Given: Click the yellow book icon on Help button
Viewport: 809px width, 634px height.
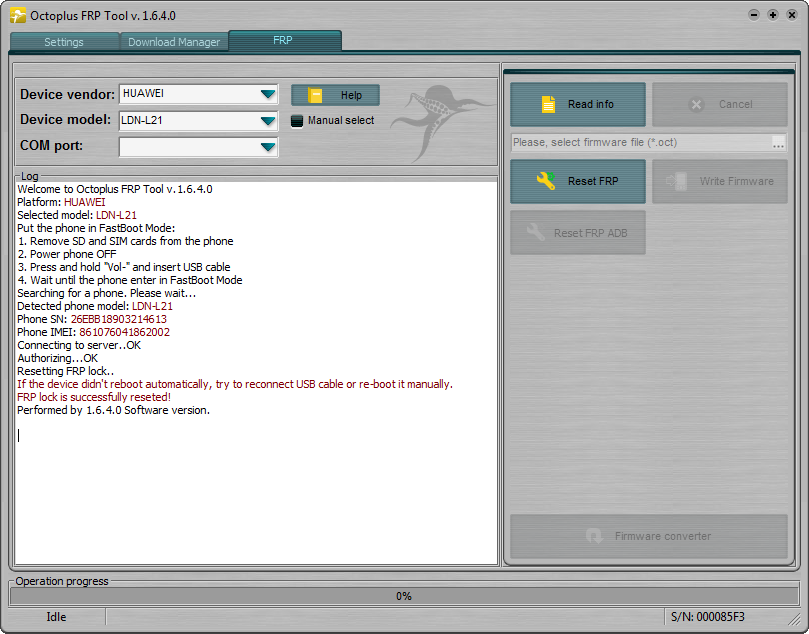Looking at the screenshot, I should pos(315,95).
